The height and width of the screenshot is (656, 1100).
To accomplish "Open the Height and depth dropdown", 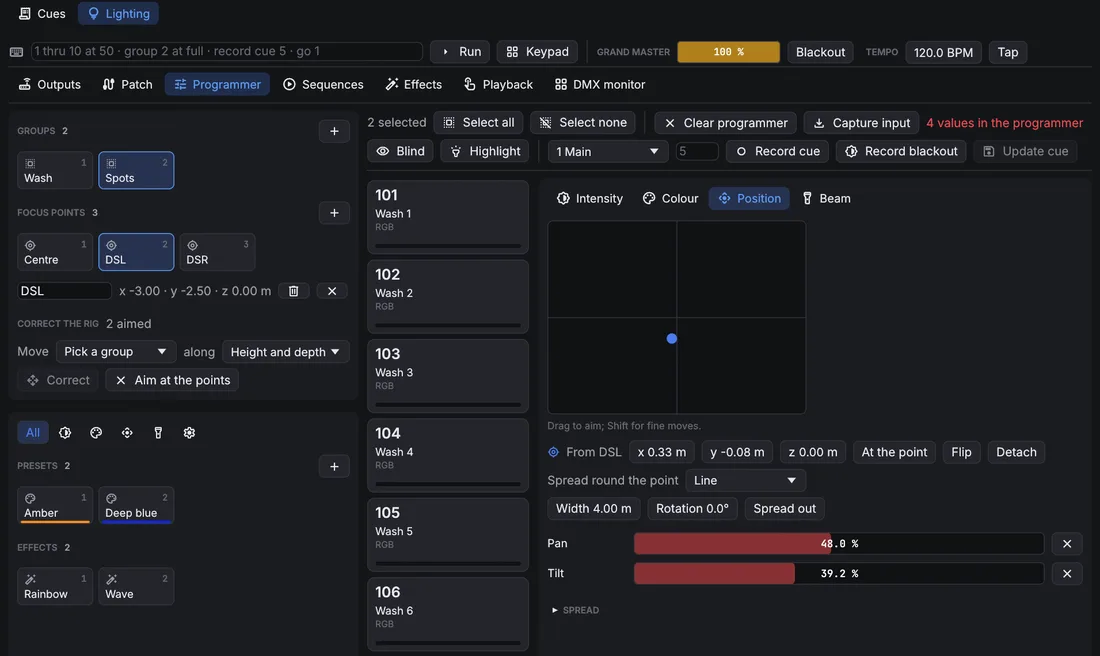I will 286,352.
